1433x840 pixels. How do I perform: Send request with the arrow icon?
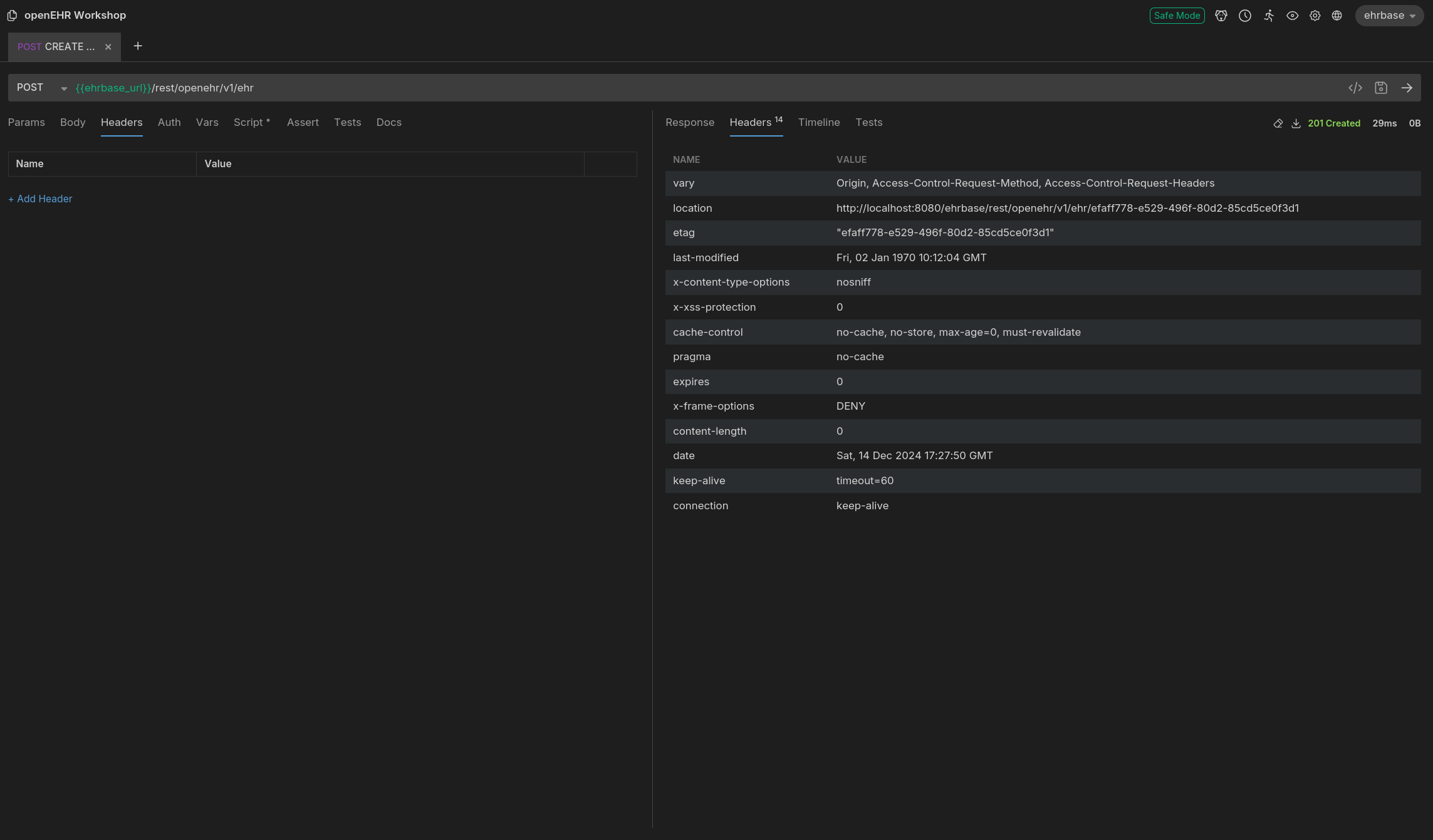[x=1407, y=88]
